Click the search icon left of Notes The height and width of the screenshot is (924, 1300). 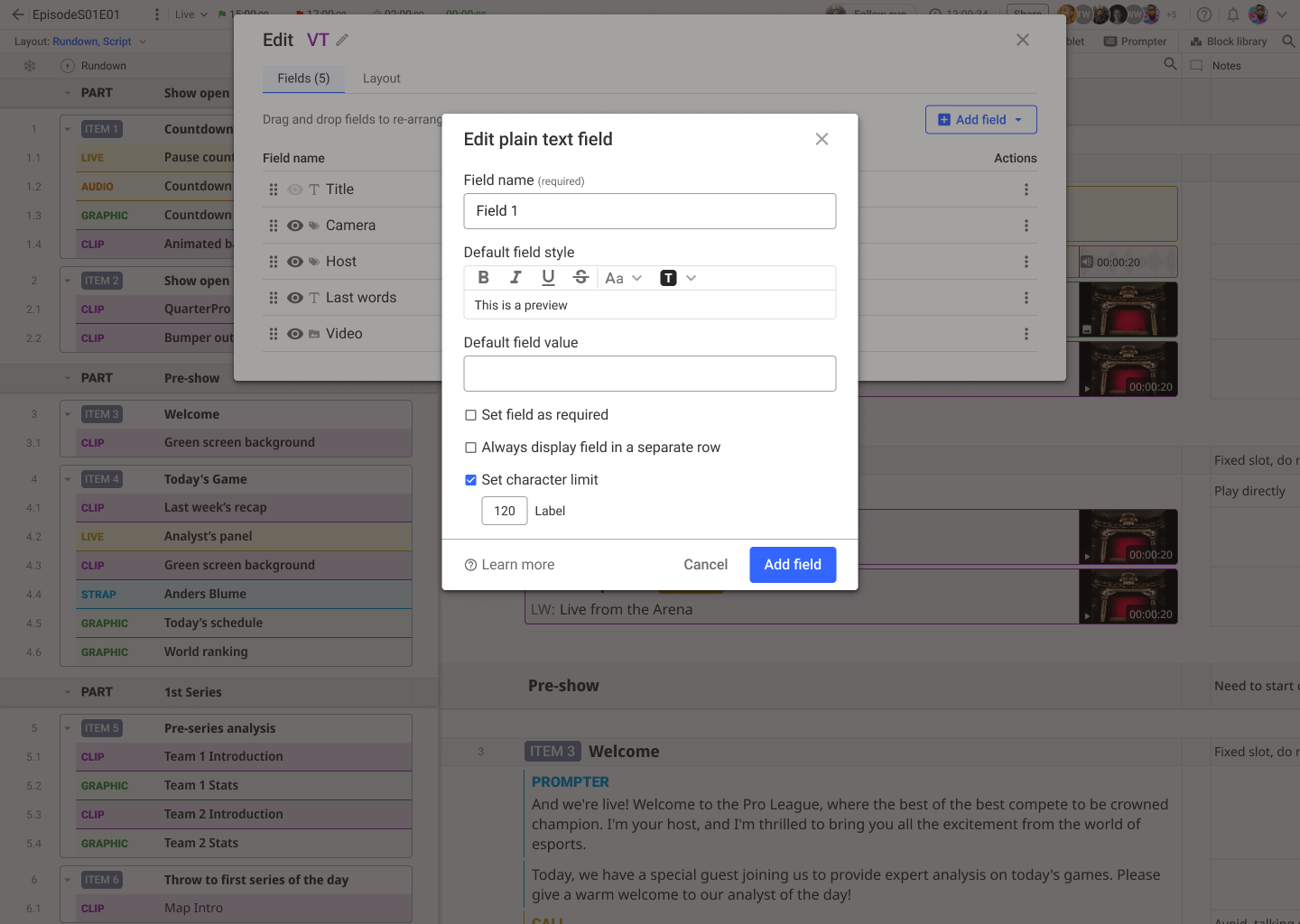pos(1171,64)
